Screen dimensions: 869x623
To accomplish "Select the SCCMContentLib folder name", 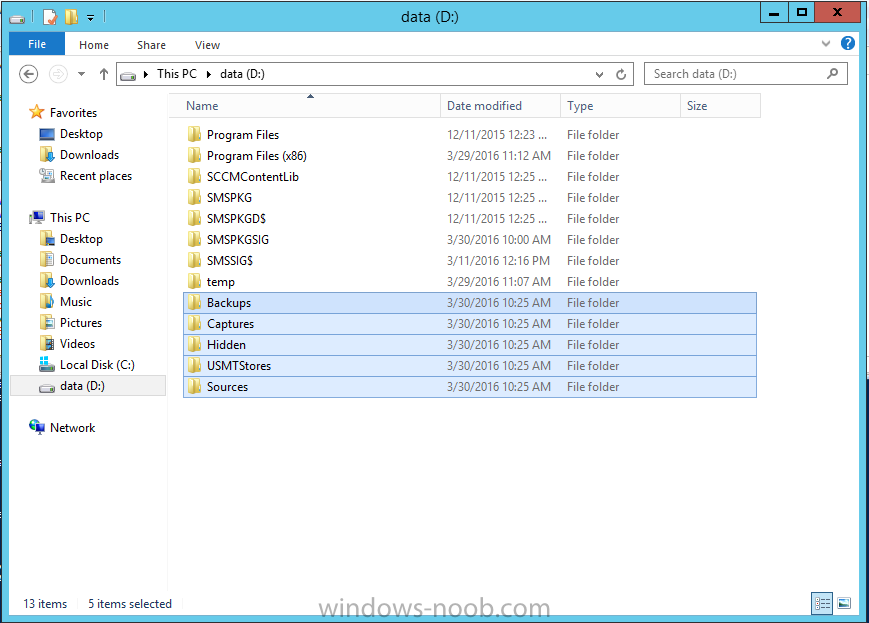I will 253,177.
